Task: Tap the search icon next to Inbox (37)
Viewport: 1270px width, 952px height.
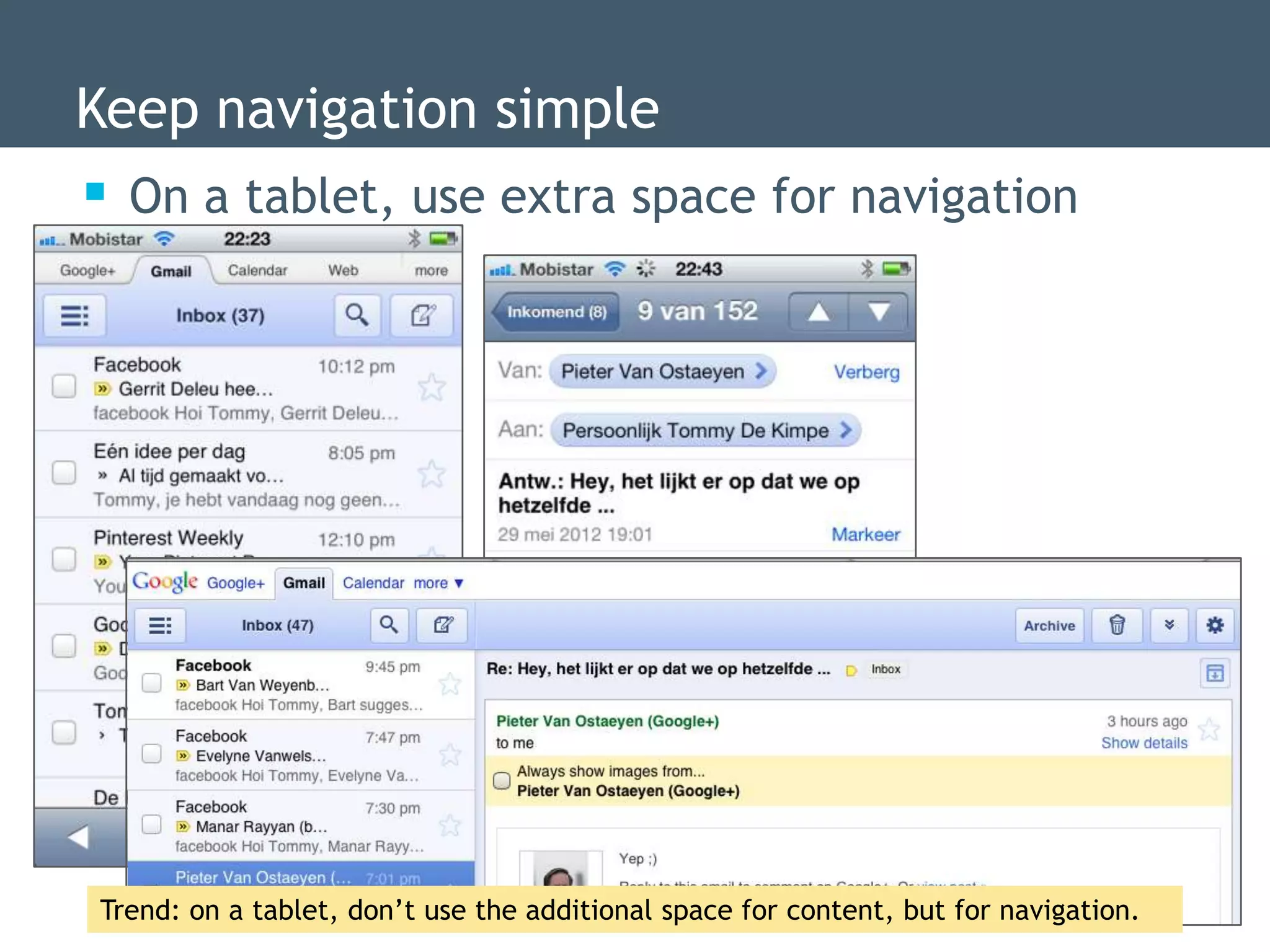Action: [357, 315]
